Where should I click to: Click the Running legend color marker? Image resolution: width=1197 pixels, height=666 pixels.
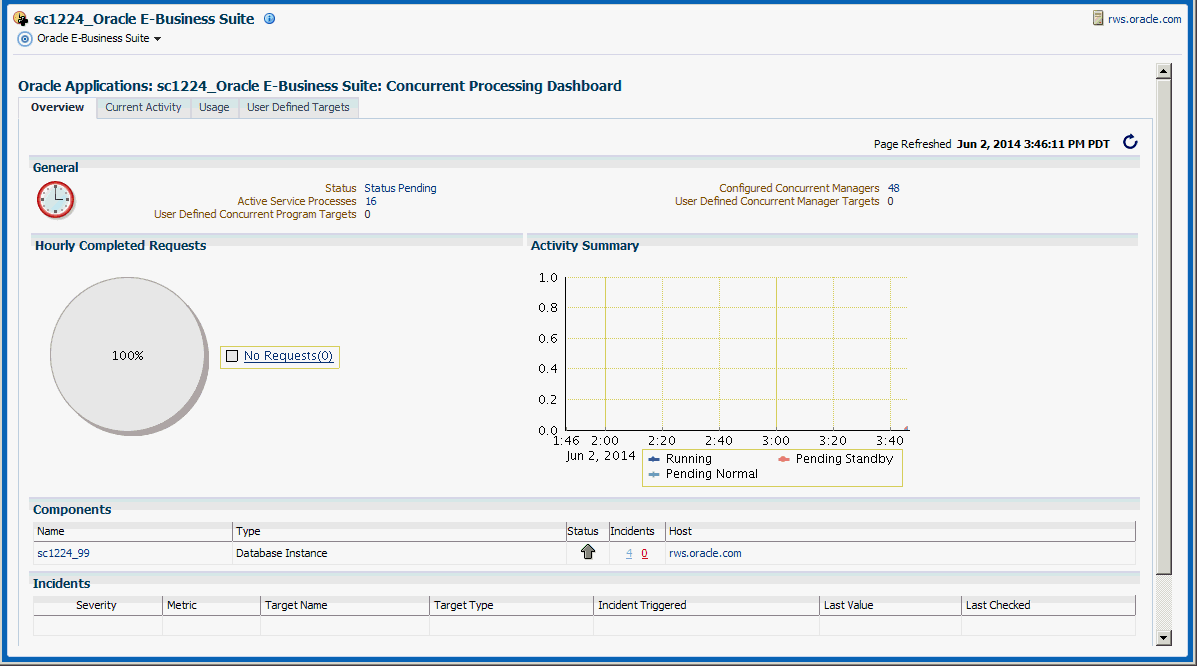tap(654, 459)
